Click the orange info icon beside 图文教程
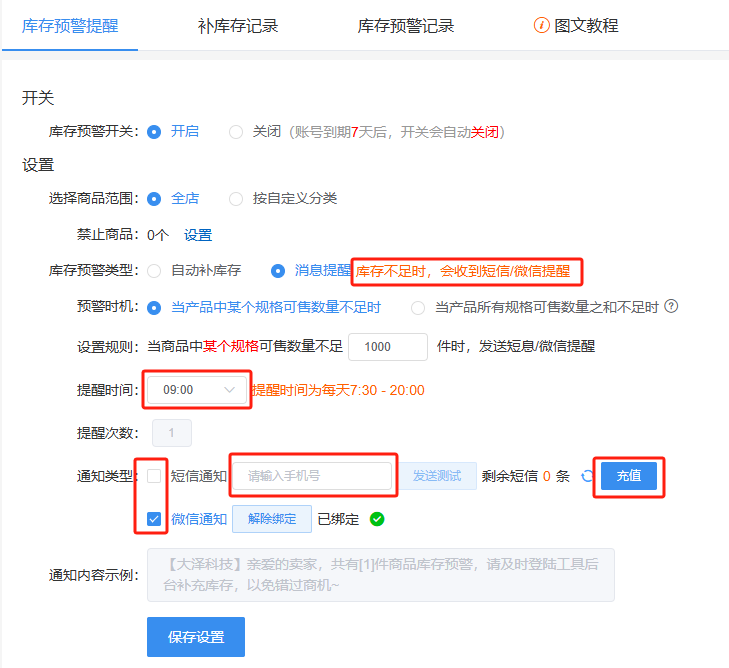This screenshot has width=729, height=668. pyautogui.click(x=542, y=25)
